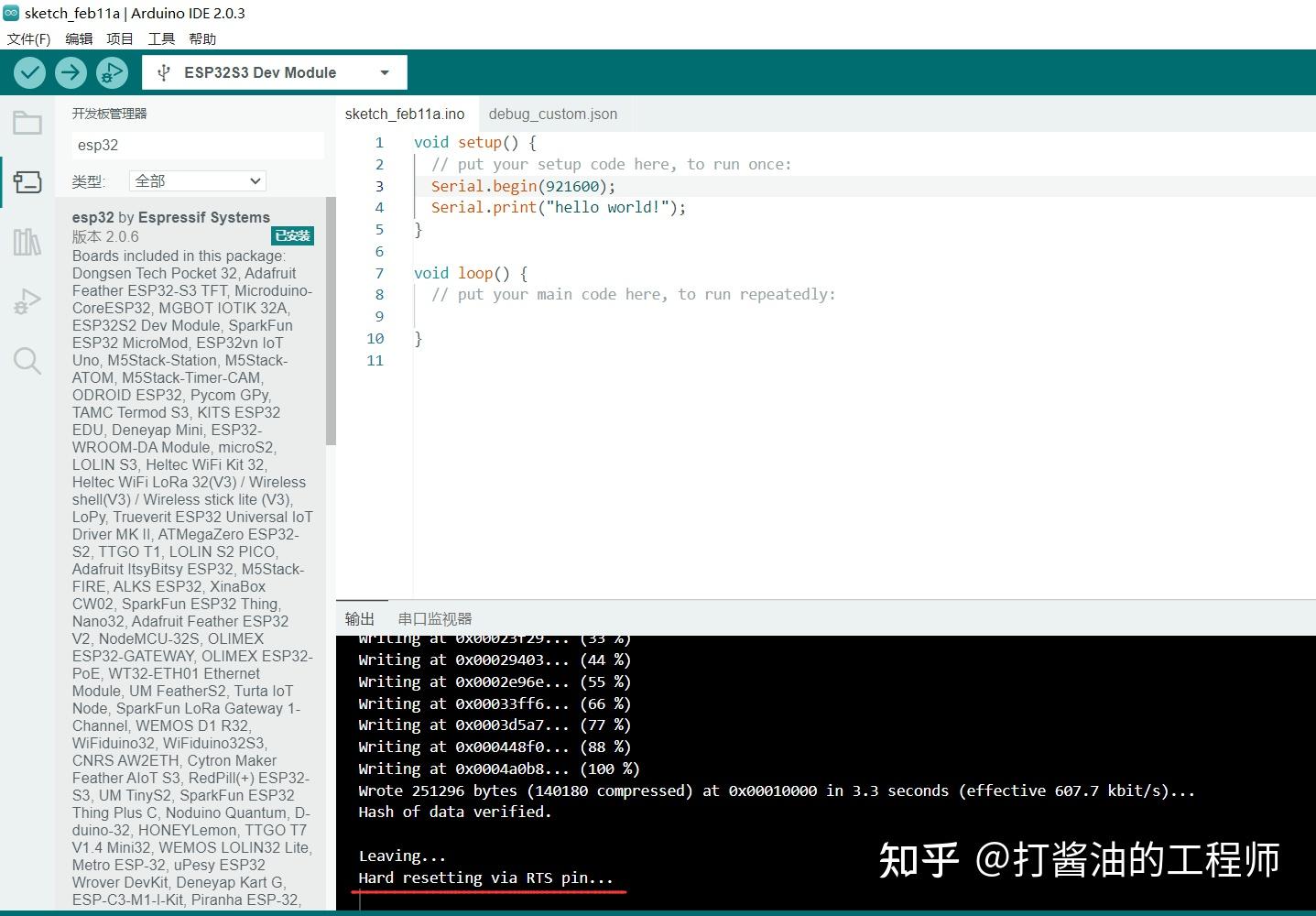Switch to the debug_custom.json tab

(552, 114)
